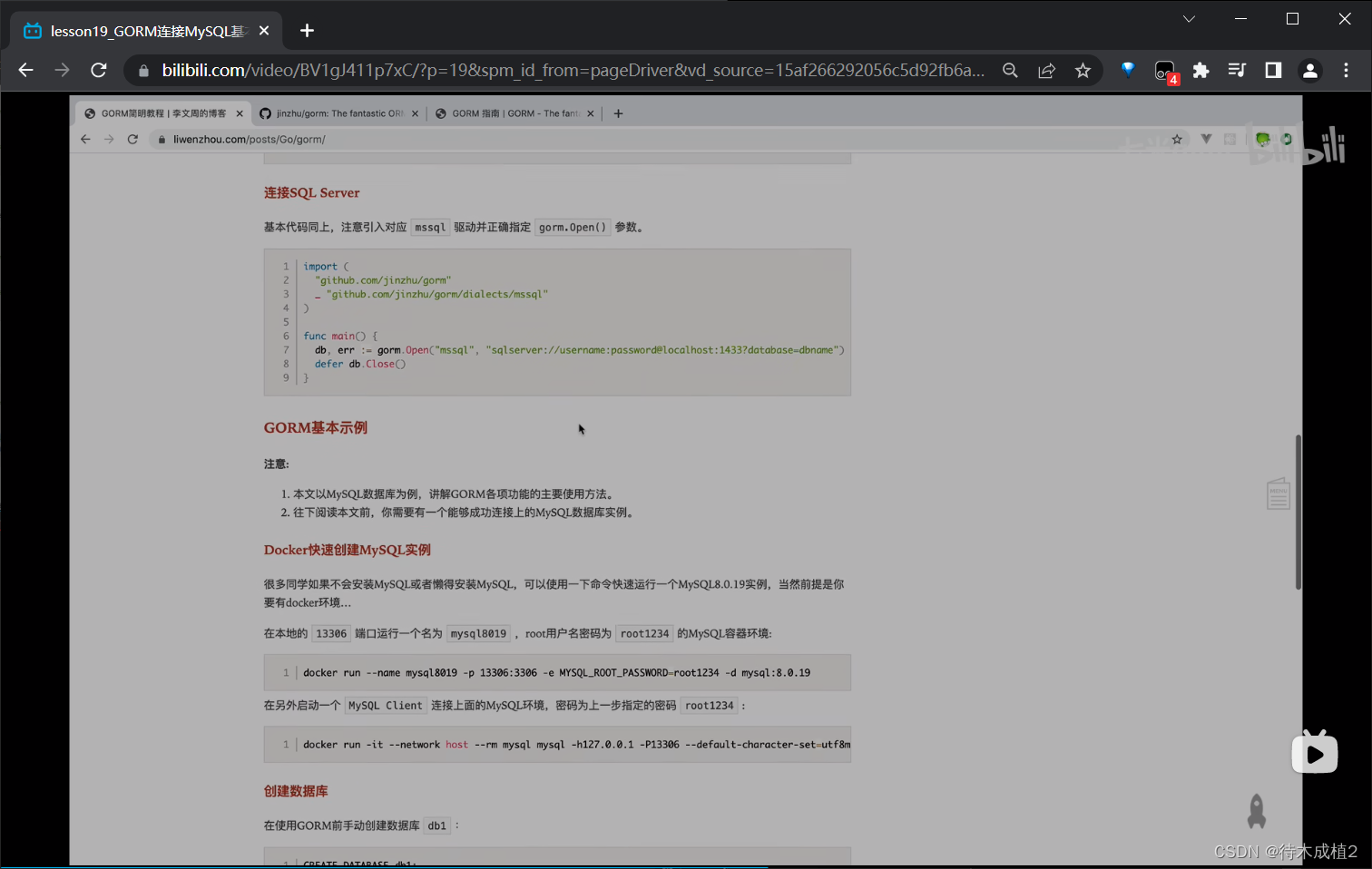Share this page using the address bar share icon
The width and height of the screenshot is (1372, 869).
(x=1046, y=71)
